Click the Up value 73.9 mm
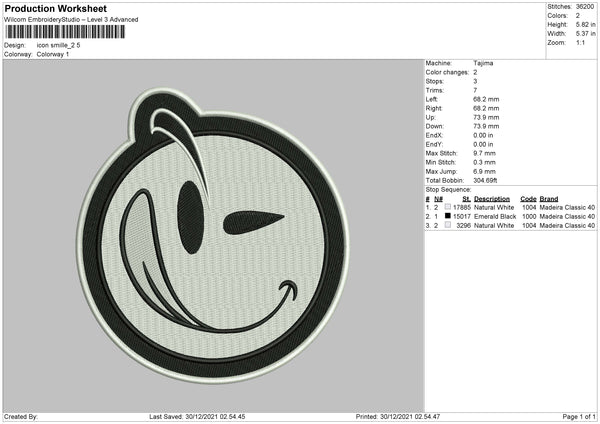600x424 pixels. tap(486, 117)
